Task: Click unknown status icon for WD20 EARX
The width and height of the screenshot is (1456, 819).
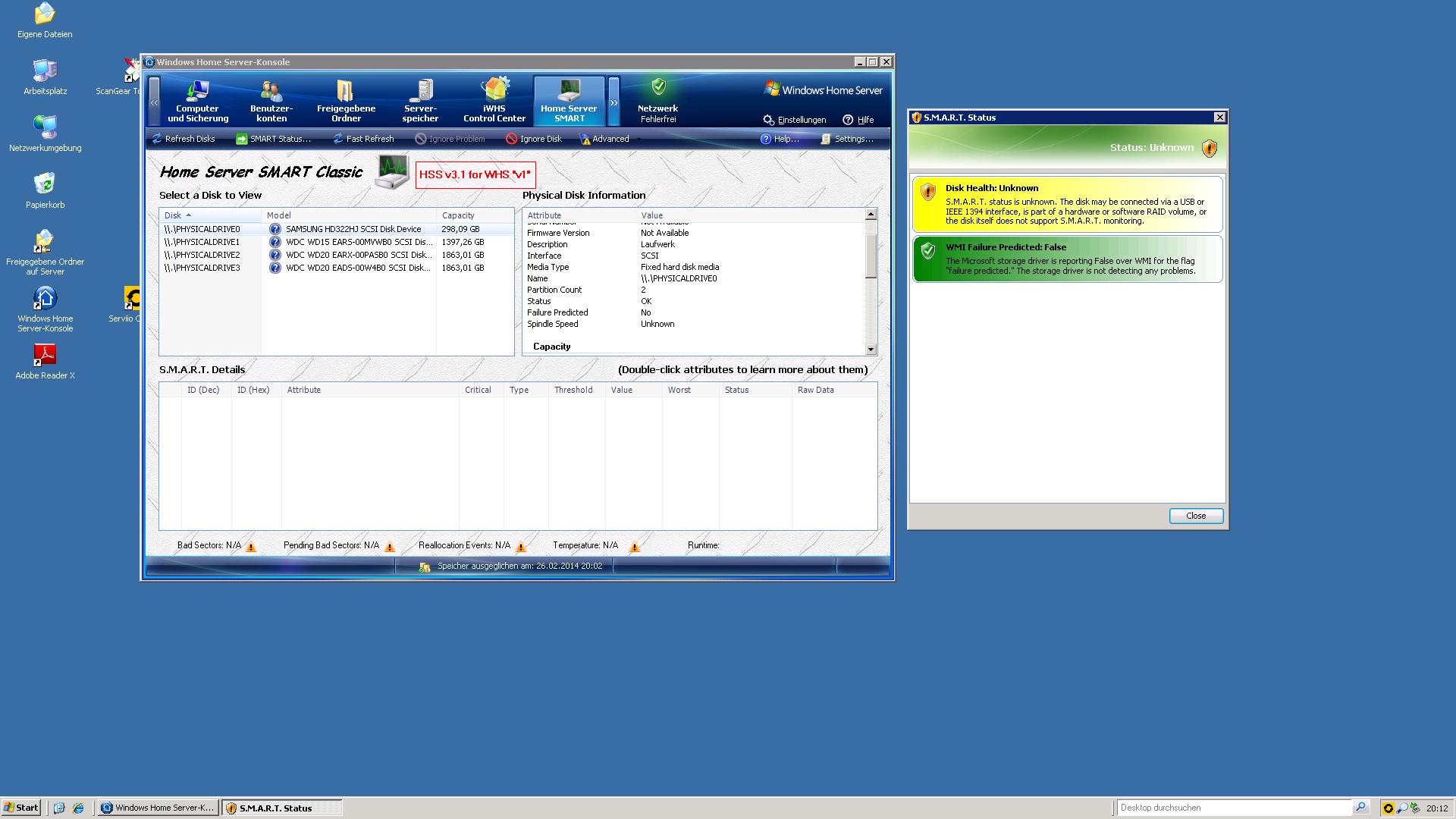Action: (275, 255)
